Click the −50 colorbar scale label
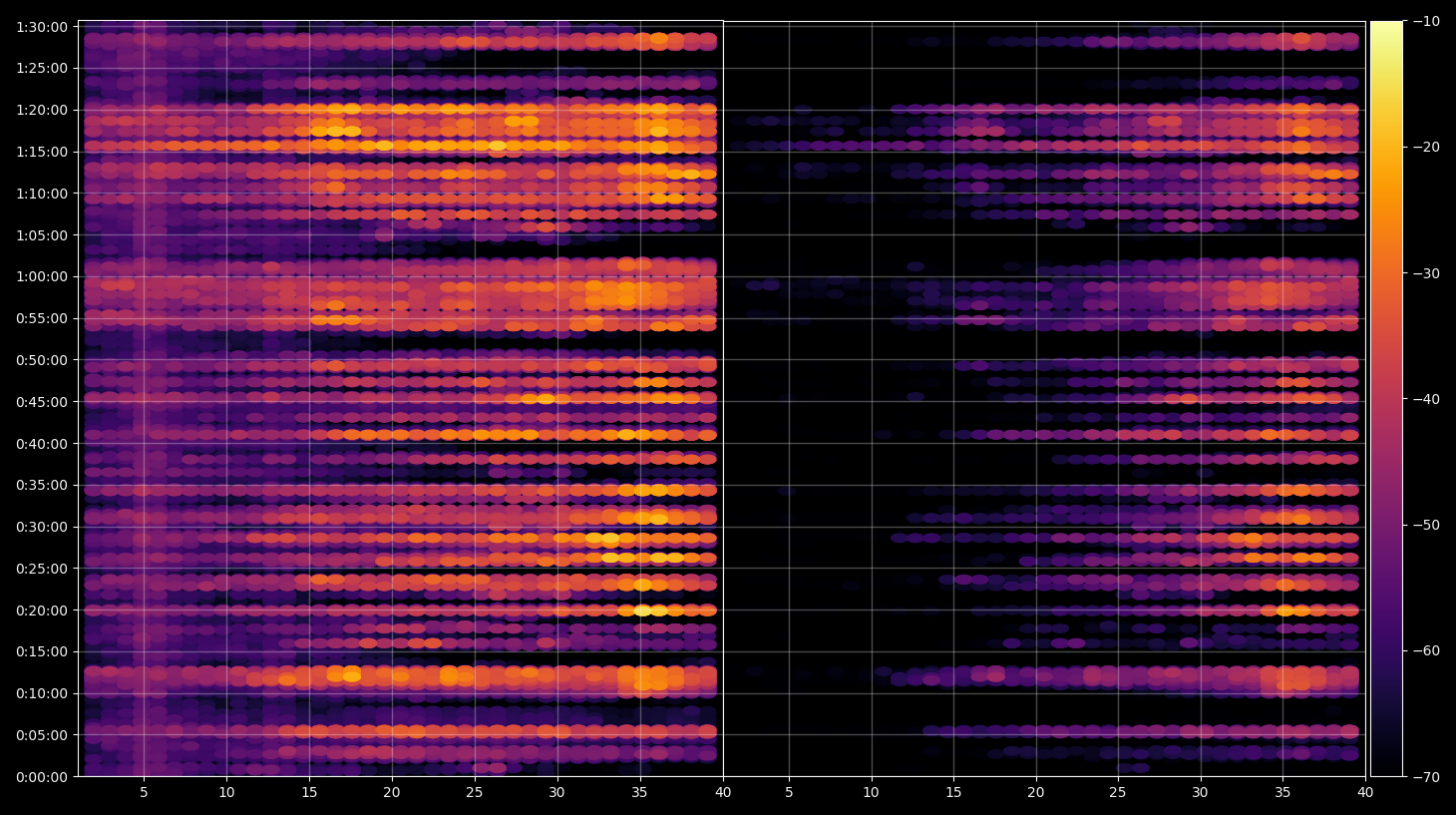Viewport: 1456px width, 815px height. [1427, 525]
